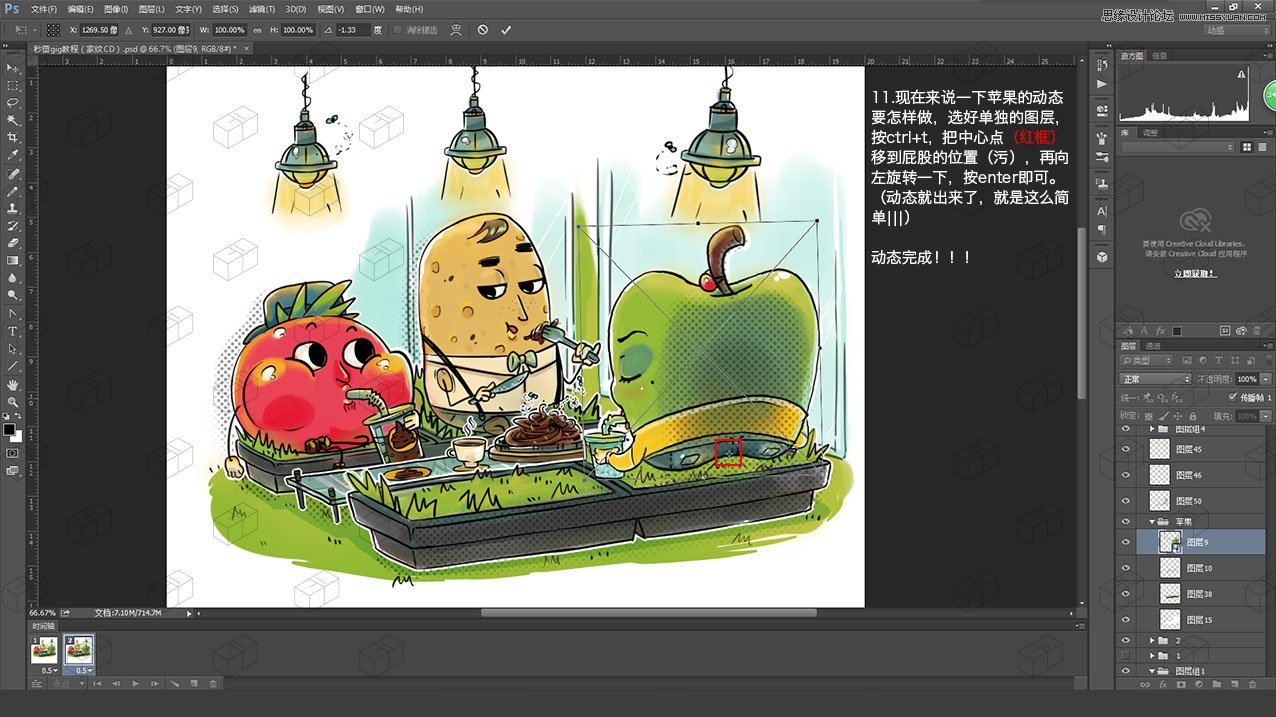This screenshot has height=717, width=1276.
Task: Click the new frame icon in timeline
Action: pos(194,684)
